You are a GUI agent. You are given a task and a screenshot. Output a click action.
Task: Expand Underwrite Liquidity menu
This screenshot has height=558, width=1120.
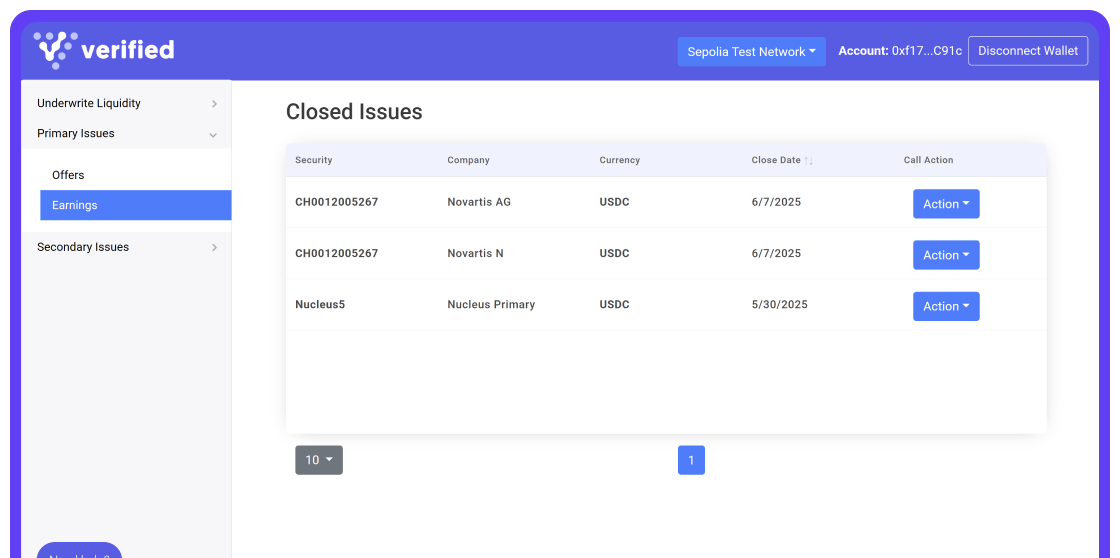click(127, 104)
